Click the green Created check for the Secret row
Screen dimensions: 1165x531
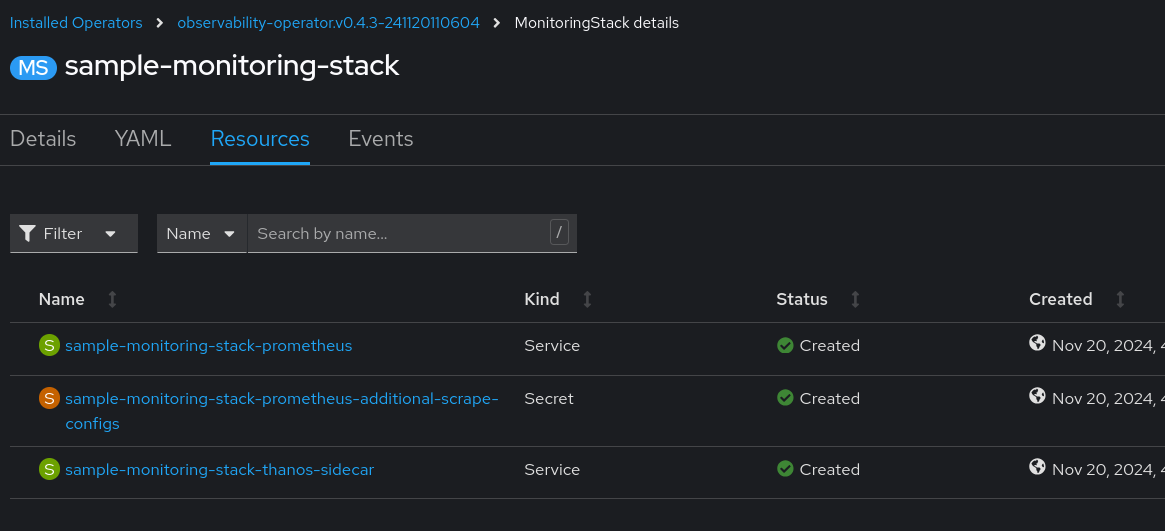tap(785, 398)
